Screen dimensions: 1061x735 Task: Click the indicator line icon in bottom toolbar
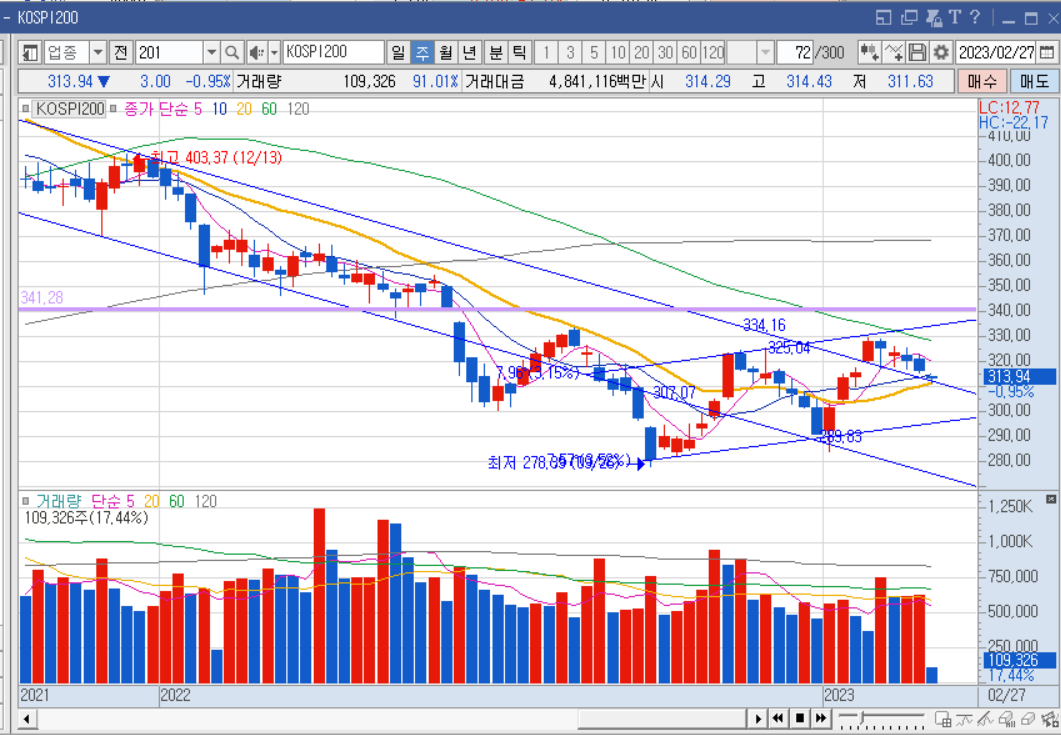pos(964,718)
